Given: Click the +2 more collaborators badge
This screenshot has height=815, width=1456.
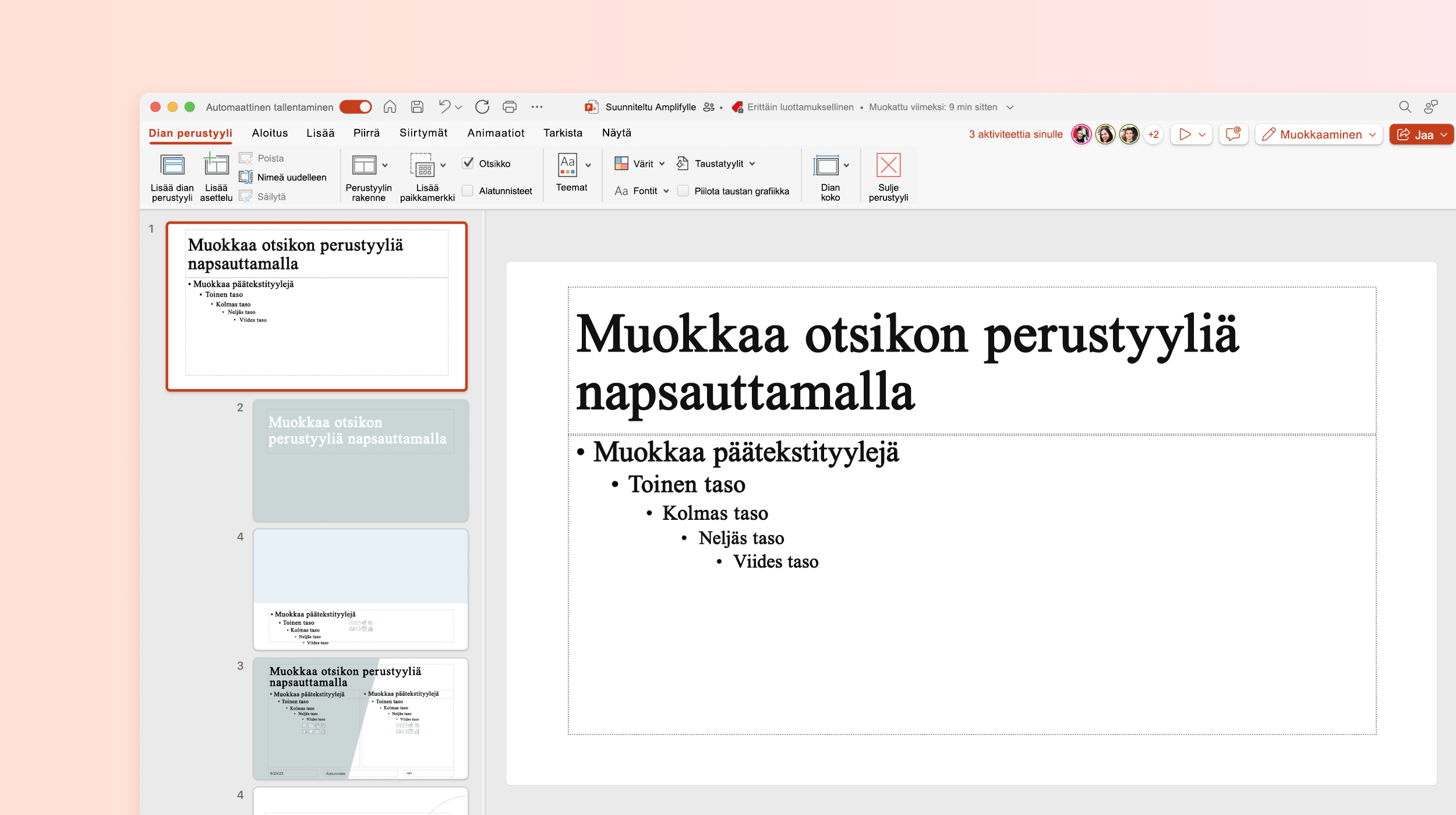Looking at the screenshot, I should tap(1153, 134).
